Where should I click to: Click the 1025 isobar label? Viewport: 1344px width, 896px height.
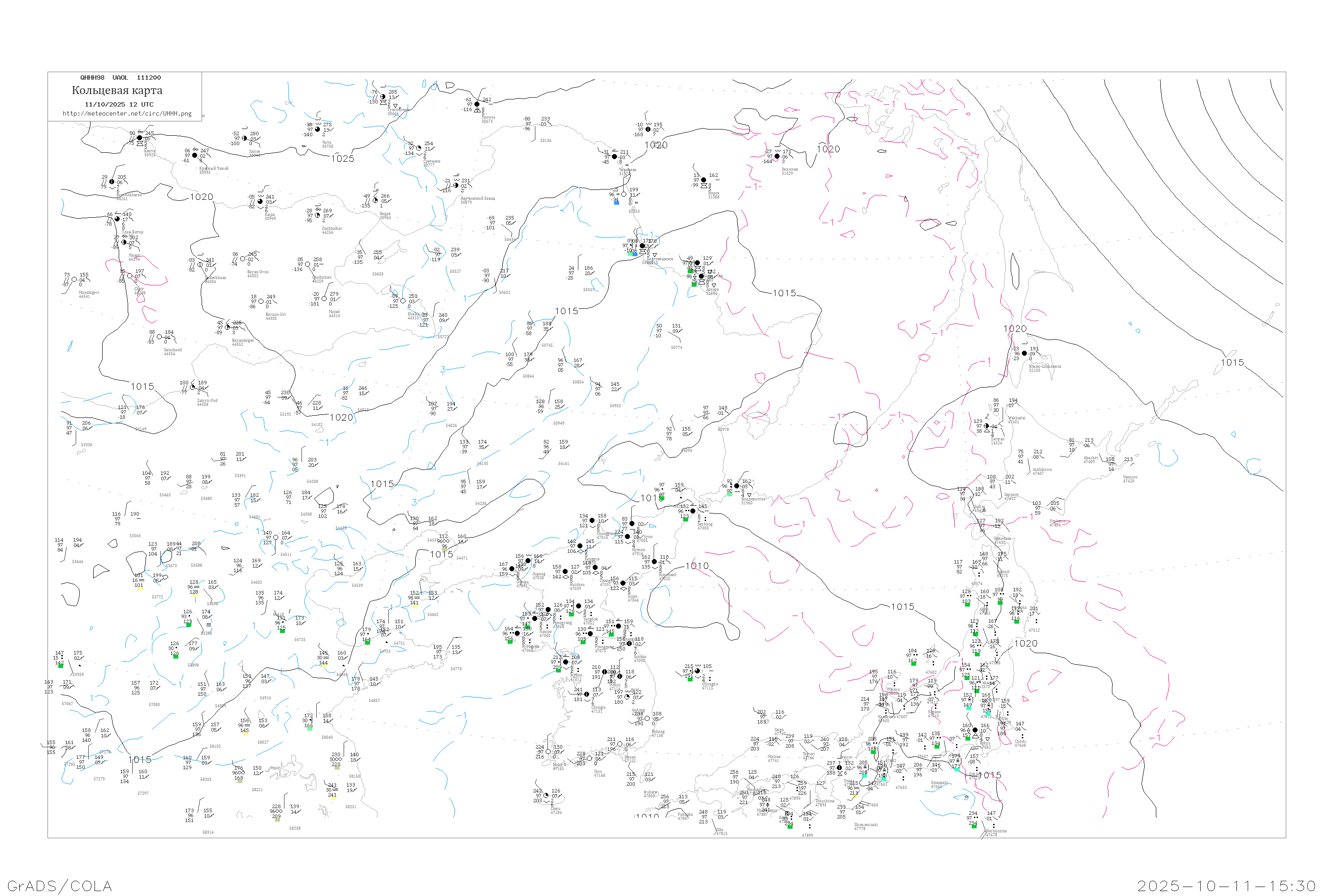click(342, 159)
